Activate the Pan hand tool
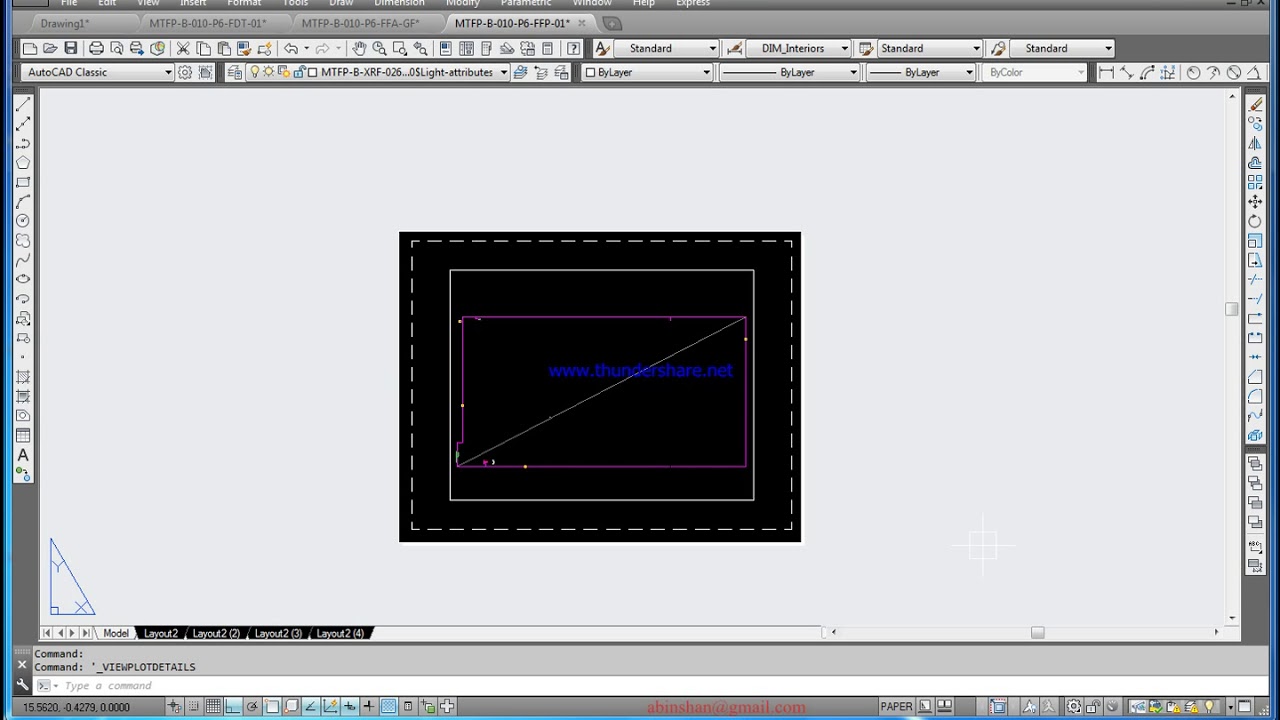 (359, 48)
